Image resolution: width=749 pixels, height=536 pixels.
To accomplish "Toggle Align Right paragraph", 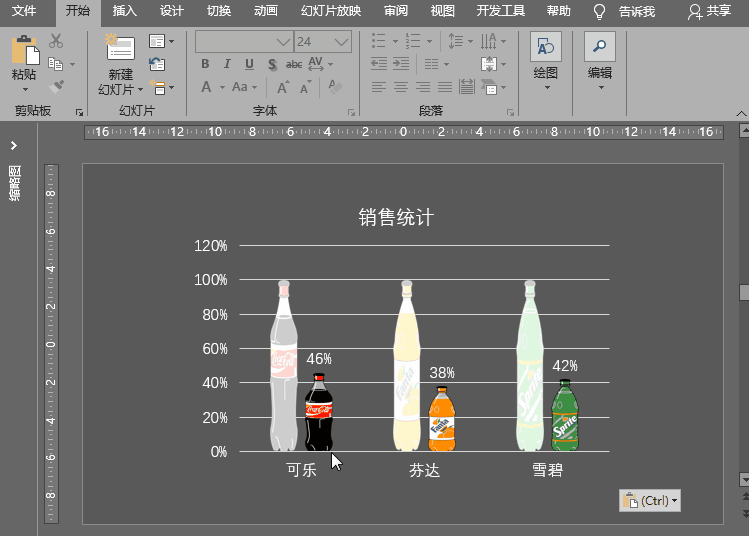I will (x=423, y=87).
